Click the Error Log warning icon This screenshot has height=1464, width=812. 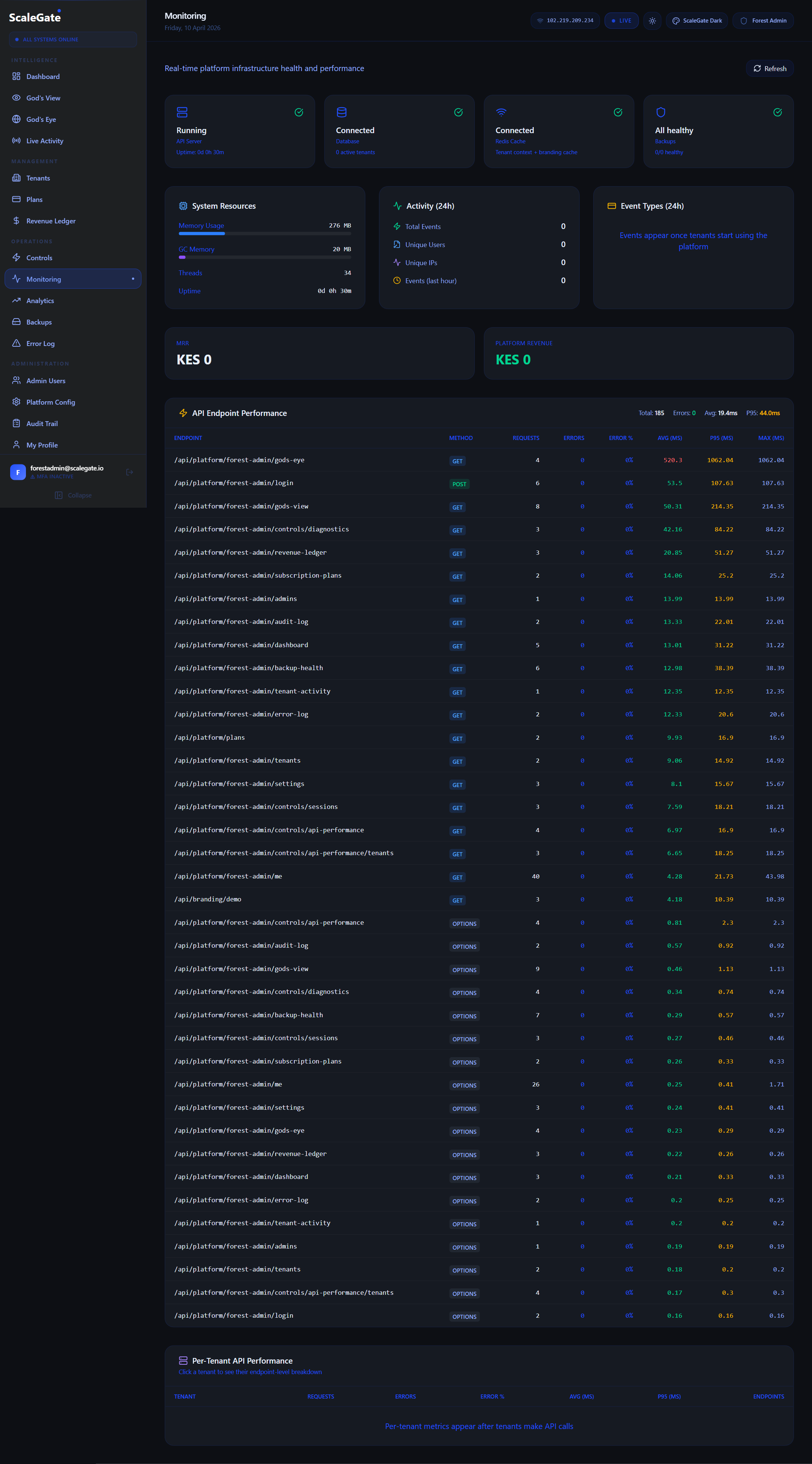click(x=17, y=343)
